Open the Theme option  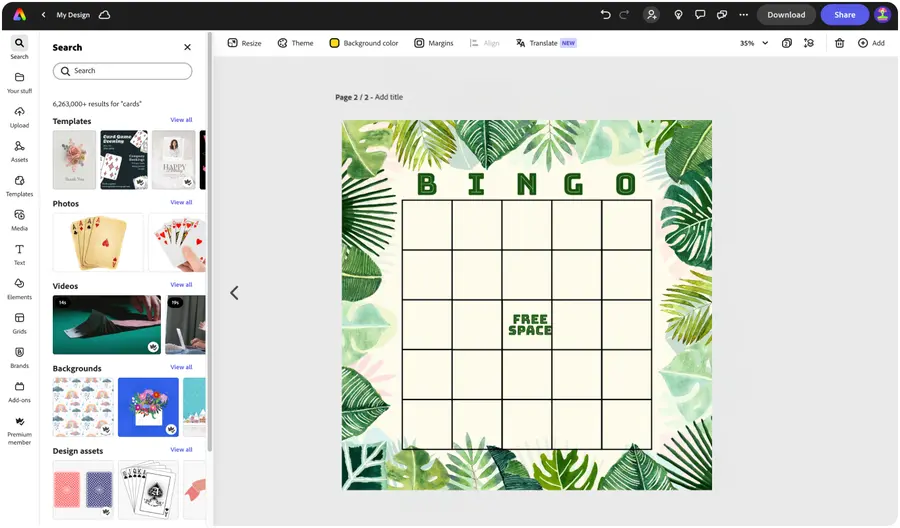click(x=296, y=43)
